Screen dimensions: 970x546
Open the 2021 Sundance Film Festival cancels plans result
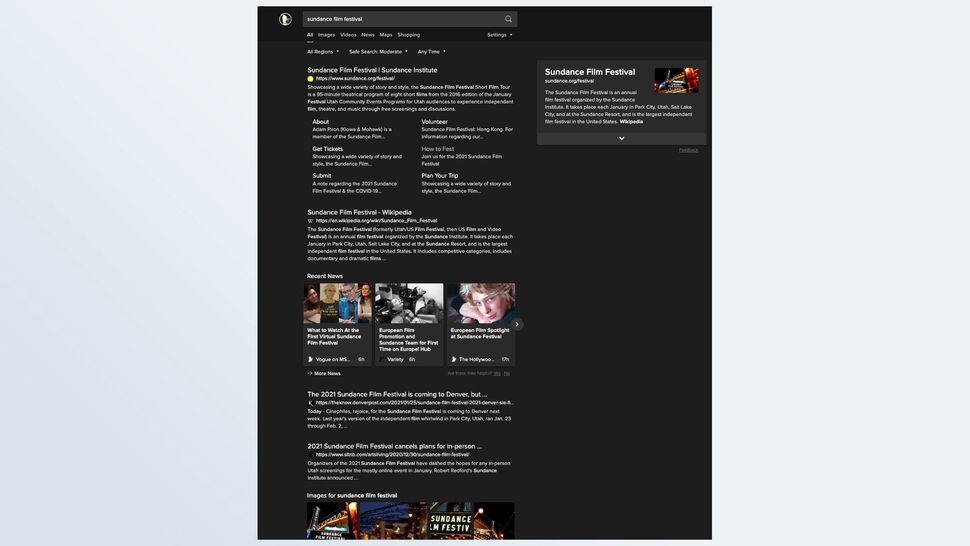point(395,446)
